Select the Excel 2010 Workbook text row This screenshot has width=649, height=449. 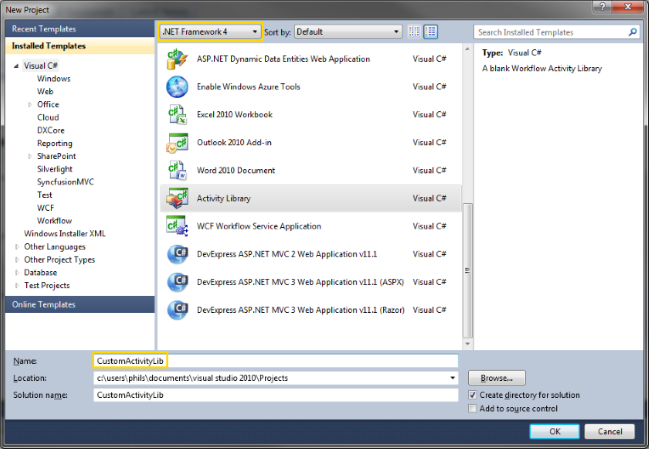click(x=310, y=115)
